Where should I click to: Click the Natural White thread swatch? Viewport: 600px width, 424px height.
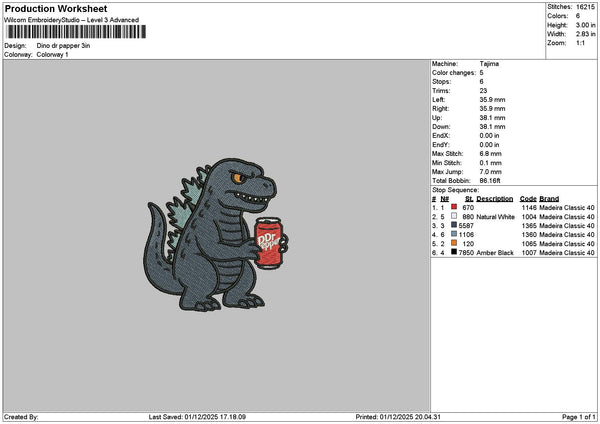pos(454,216)
